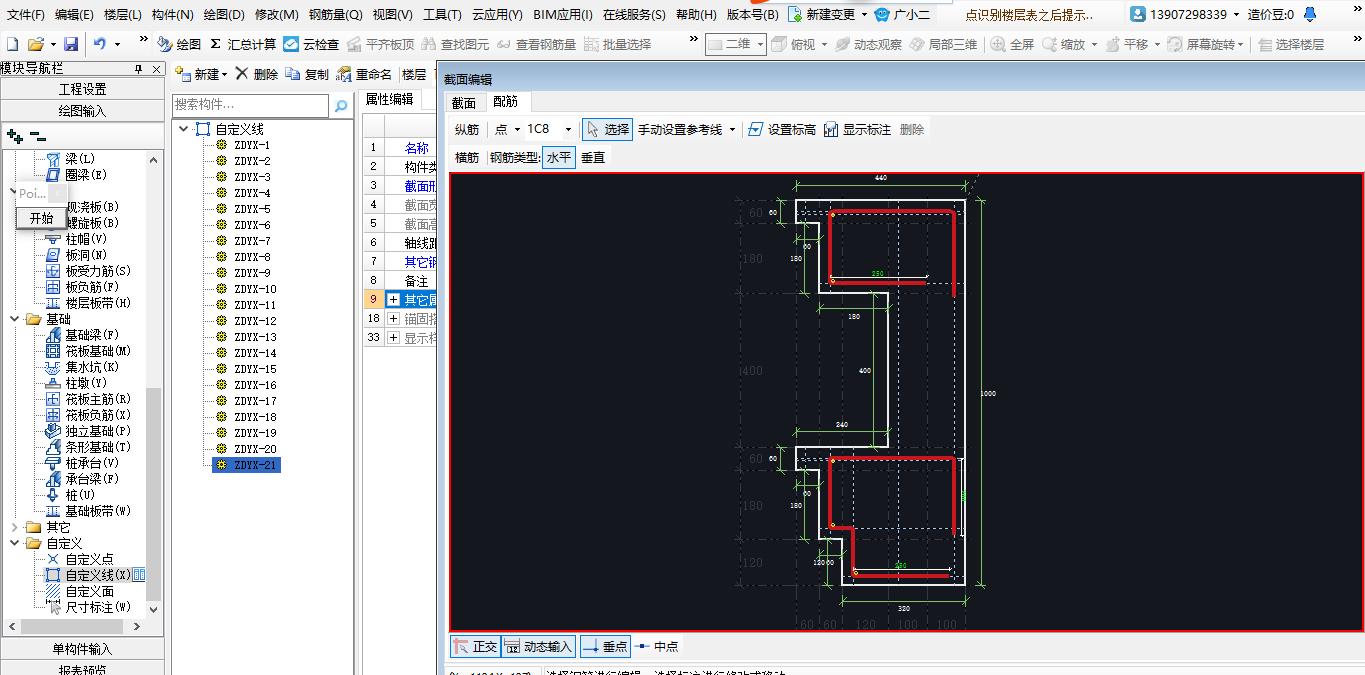
Task: Open the 文件(F) menu
Action: (x=26, y=14)
